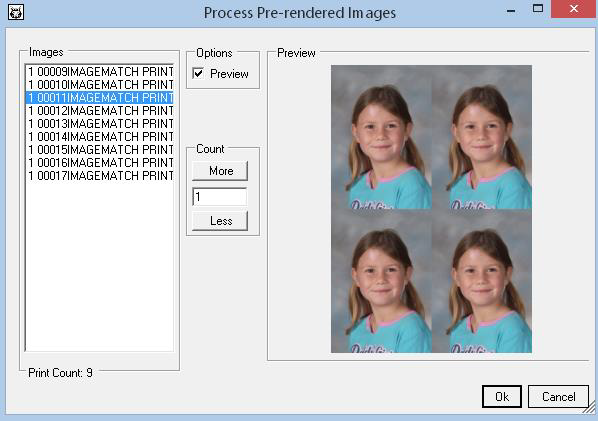598x421 pixels.
Task: Select the highlighted 00011 IMAGEMATCH PRINT entry
Action: click(x=100, y=98)
